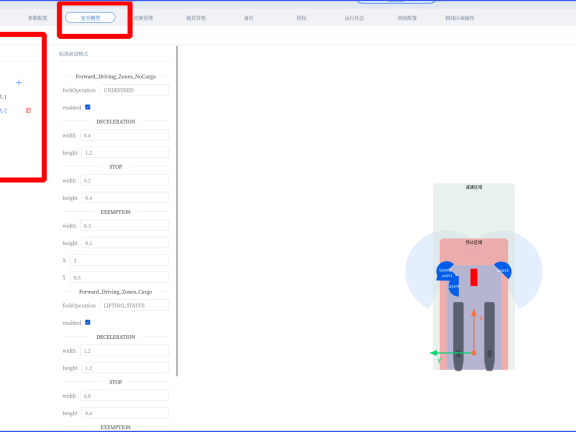Select the laser sensor on the vehicle's right front corner
Screen dimensions: 576x432
[502, 270]
